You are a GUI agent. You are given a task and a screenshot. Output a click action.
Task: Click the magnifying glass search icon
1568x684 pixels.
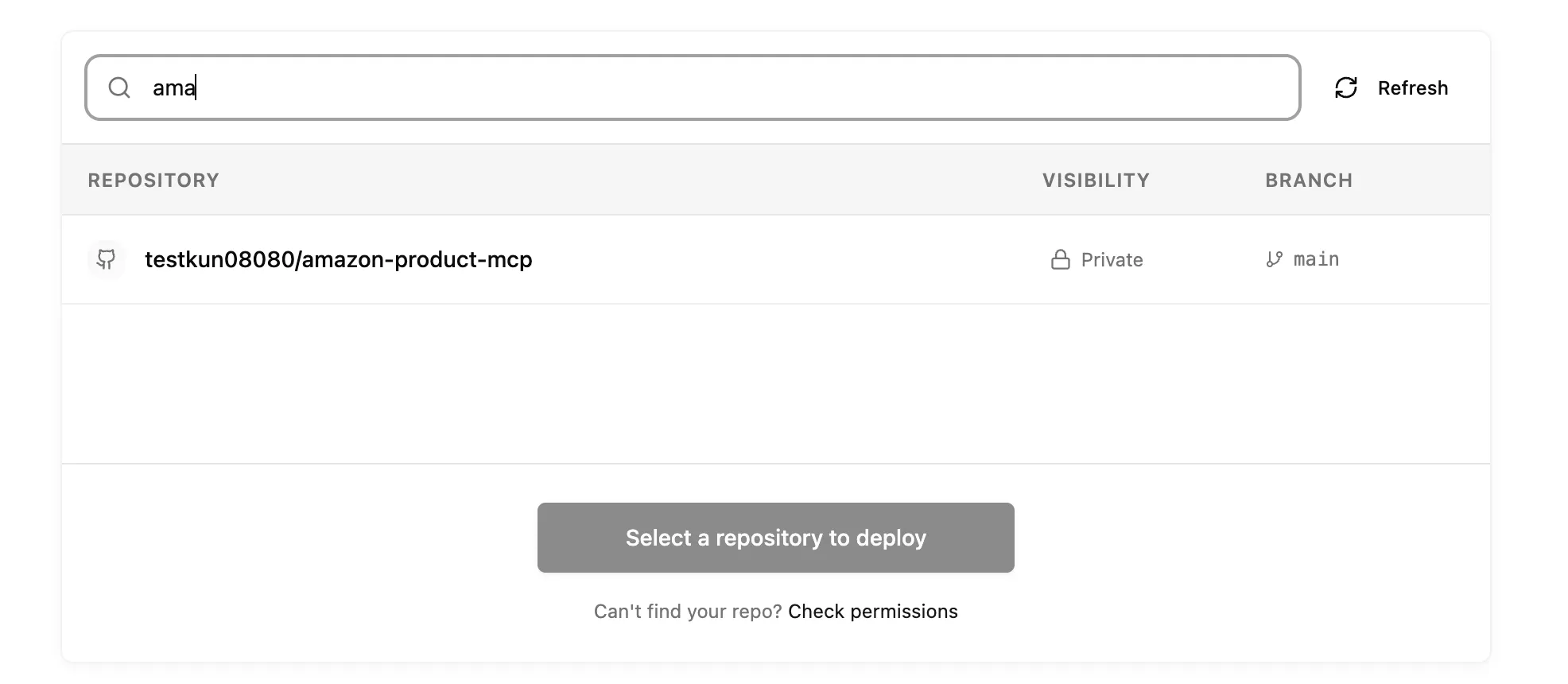coord(119,87)
